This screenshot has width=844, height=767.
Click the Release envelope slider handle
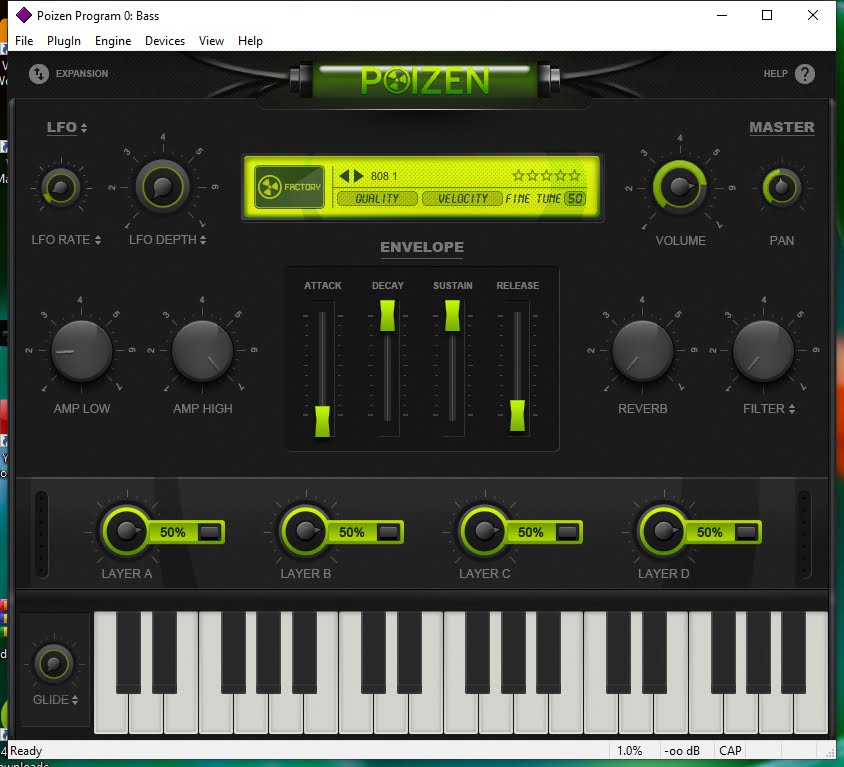click(517, 415)
